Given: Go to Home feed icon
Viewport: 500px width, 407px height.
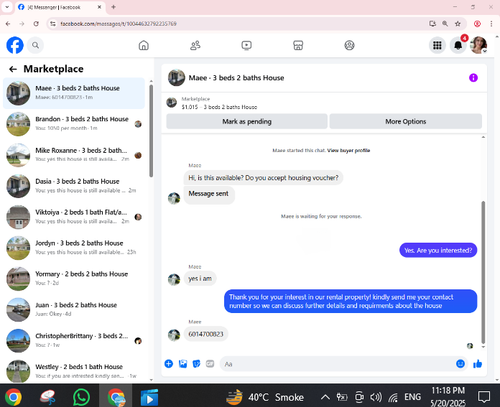Looking at the screenshot, I should [x=144, y=45].
